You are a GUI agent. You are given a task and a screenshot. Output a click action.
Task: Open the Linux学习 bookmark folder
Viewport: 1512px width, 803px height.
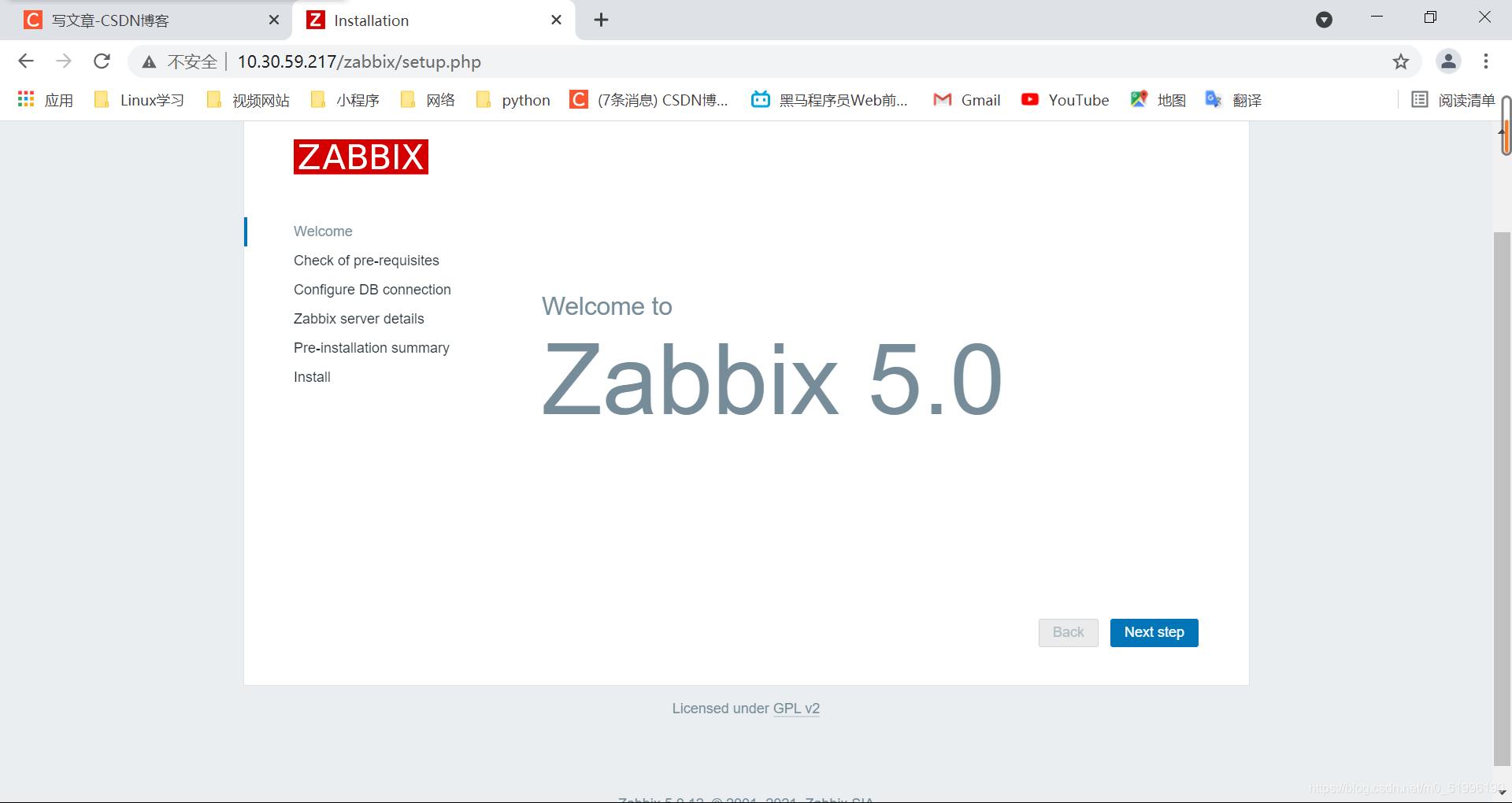139,100
